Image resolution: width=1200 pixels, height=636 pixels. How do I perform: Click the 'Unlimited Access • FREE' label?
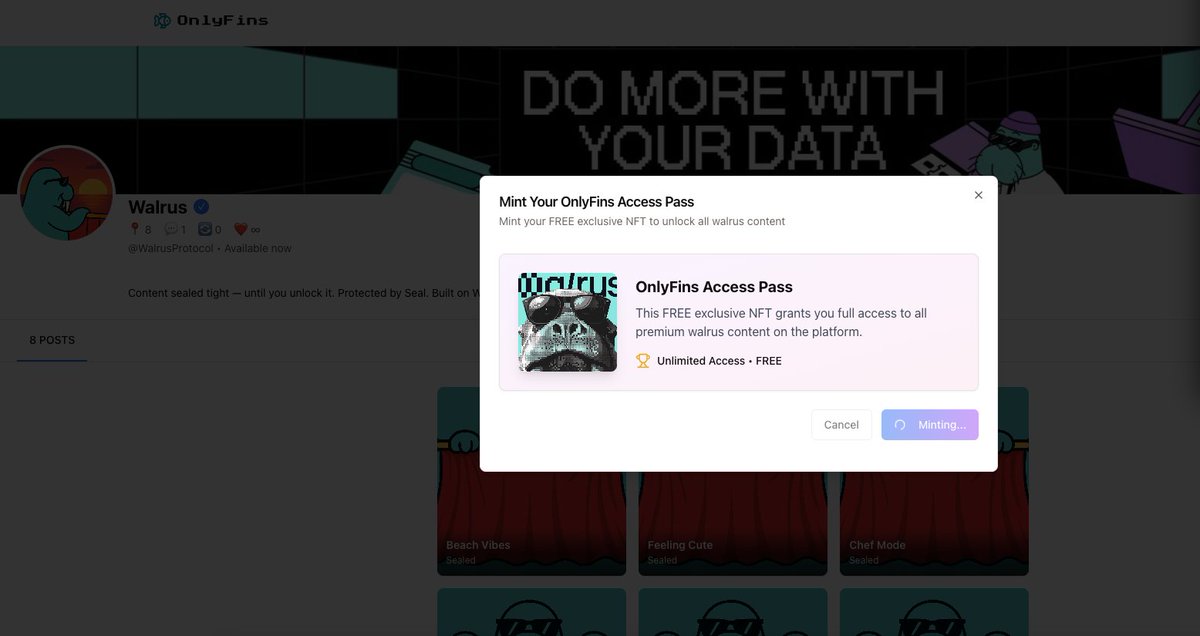719,361
